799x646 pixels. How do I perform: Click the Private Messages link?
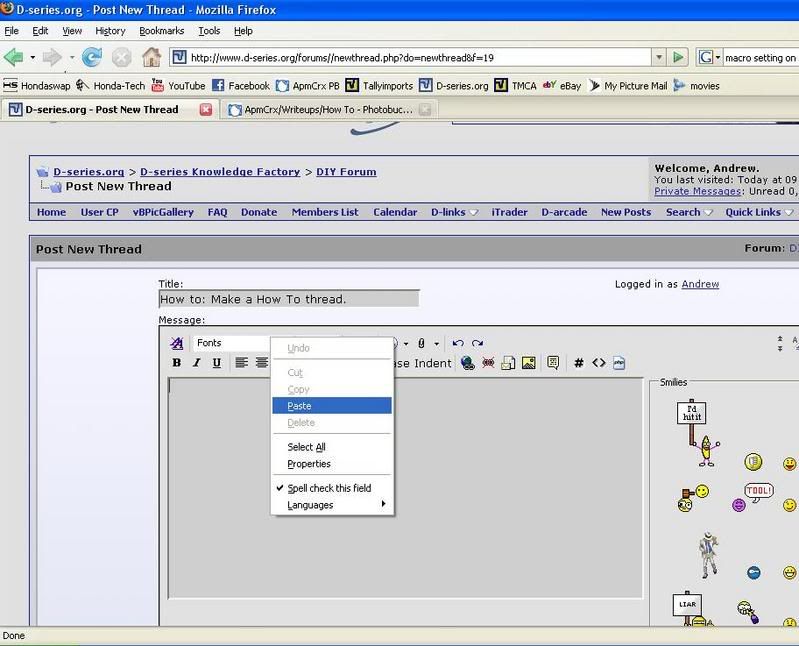[697, 191]
